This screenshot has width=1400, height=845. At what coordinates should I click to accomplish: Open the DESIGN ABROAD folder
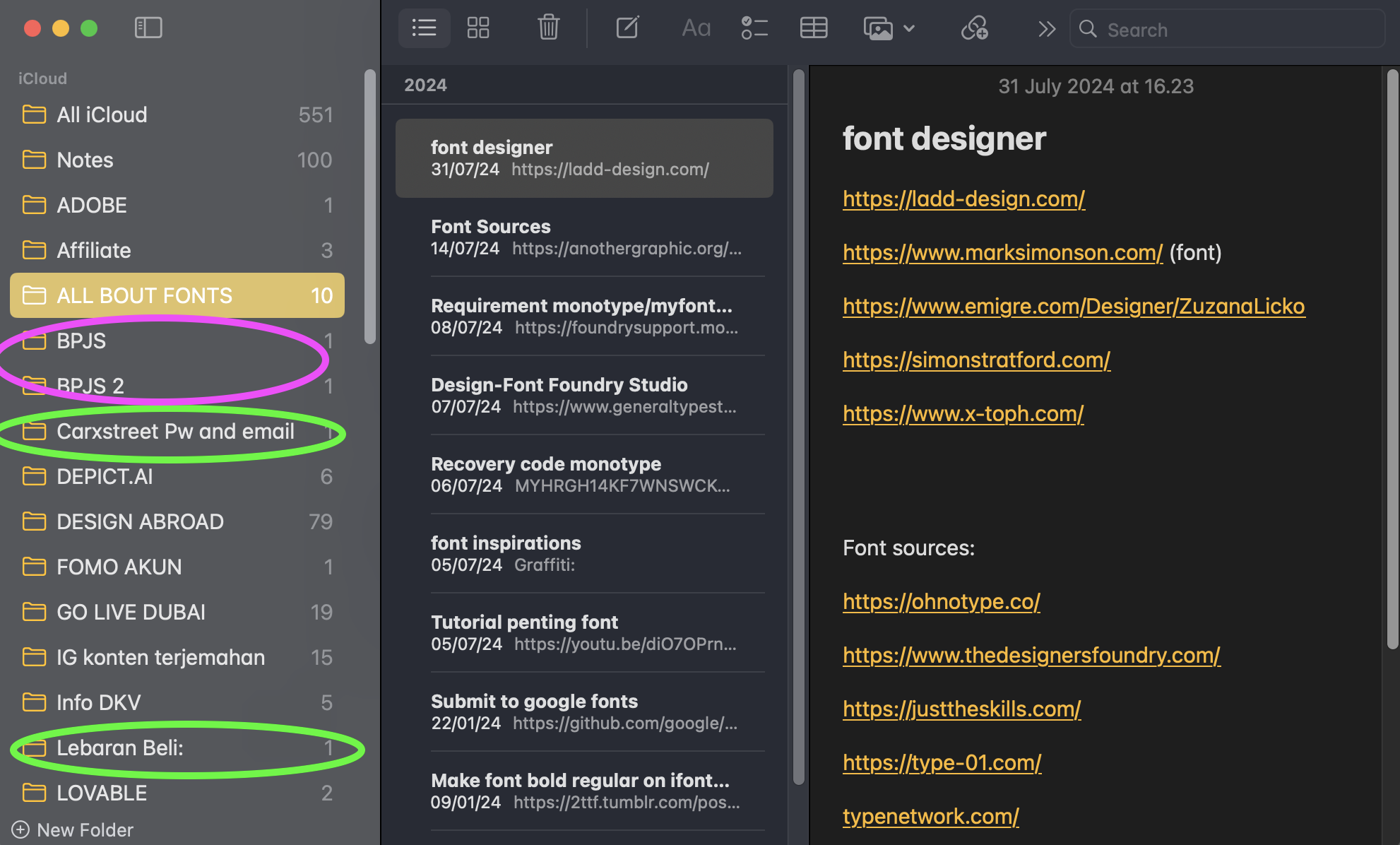(140, 521)
